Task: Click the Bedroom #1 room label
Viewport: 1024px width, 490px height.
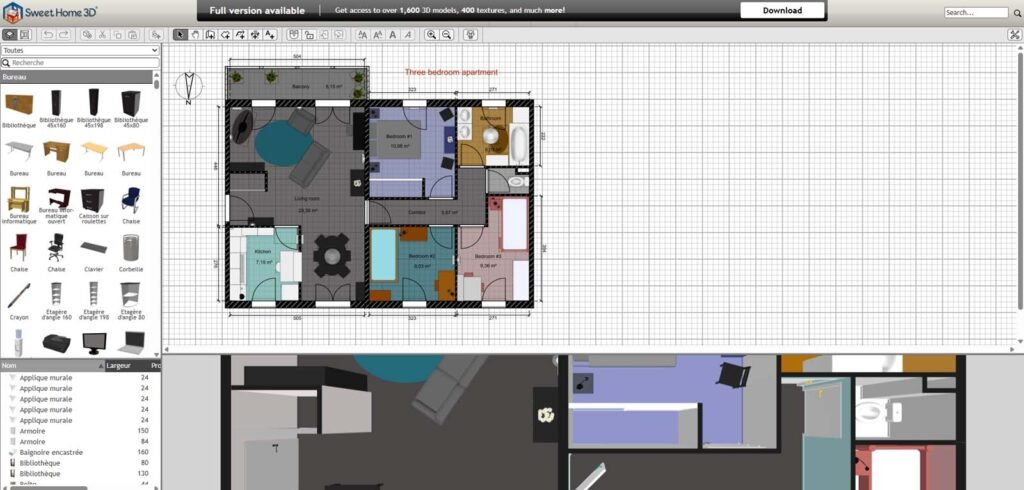Action: 400,136
